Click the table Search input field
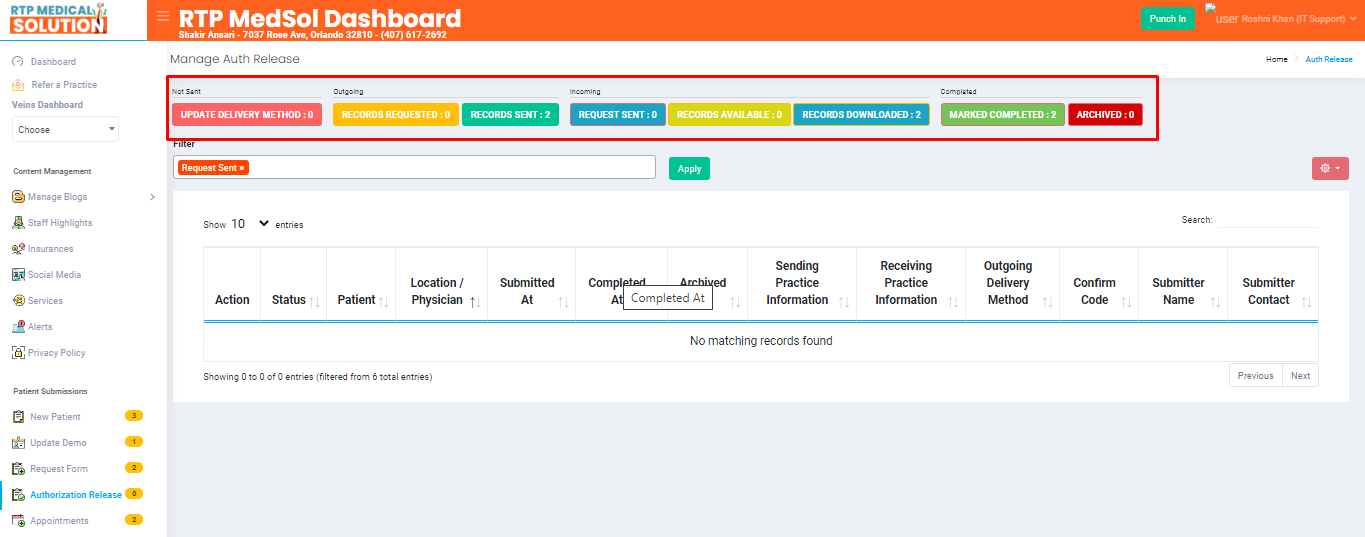The image size is (1365, 537). coord(1267,220)
